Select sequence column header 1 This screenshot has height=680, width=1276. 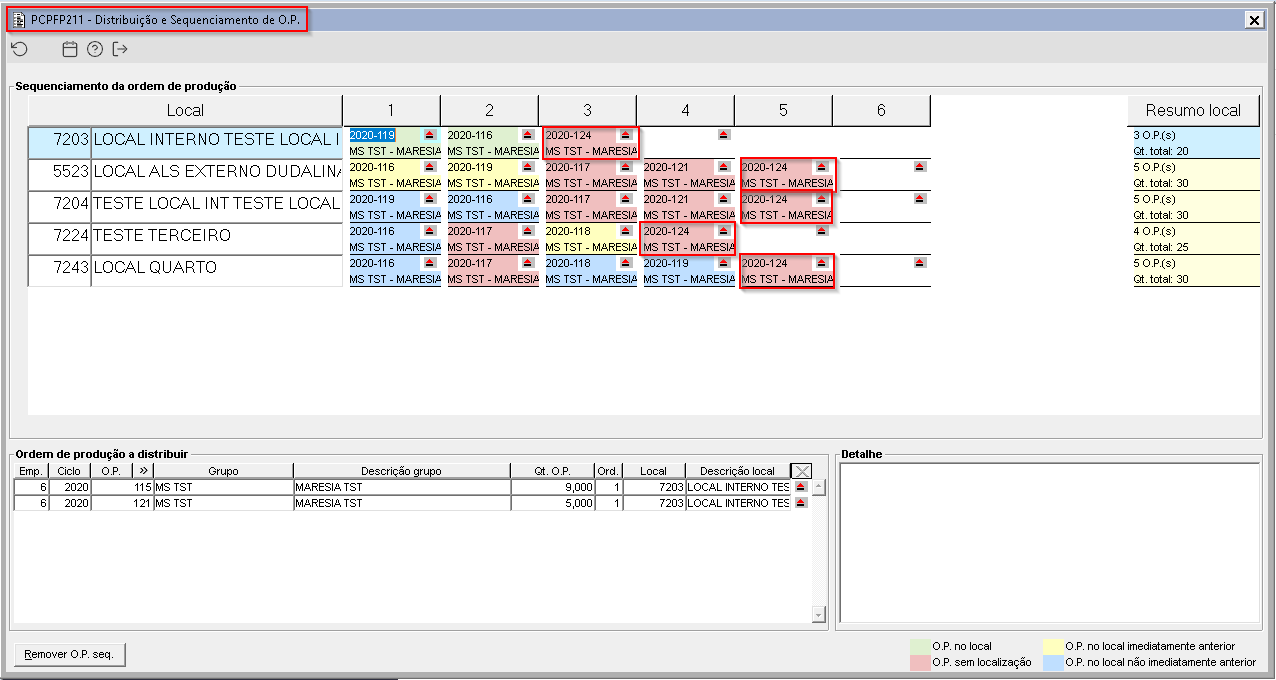[x=391, y=111]
